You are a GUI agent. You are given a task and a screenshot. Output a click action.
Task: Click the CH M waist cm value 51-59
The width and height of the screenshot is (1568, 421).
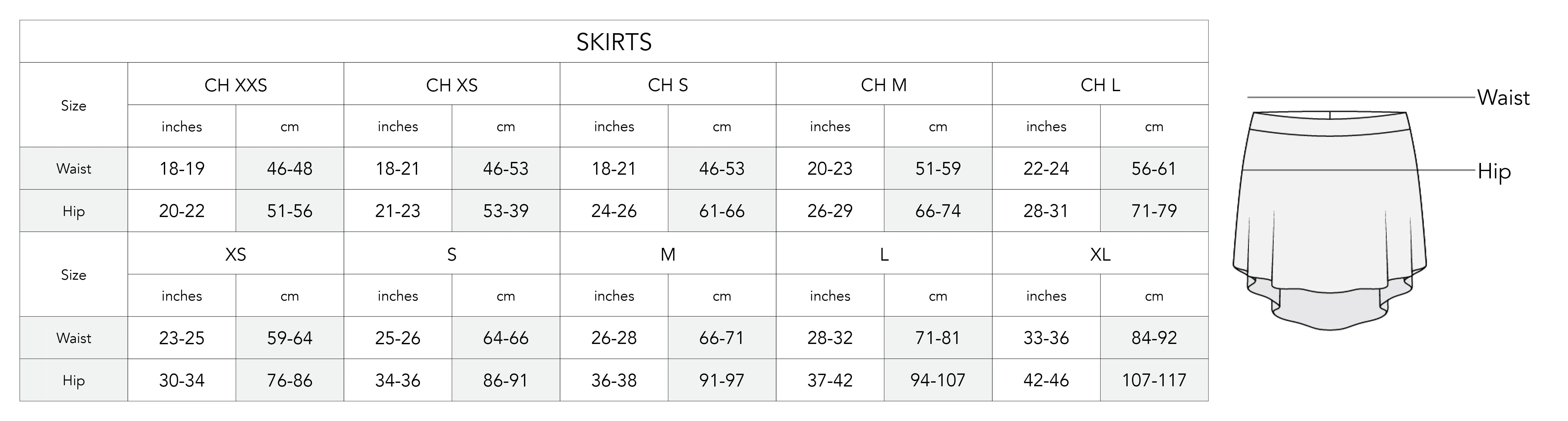(x=938, y=168)
